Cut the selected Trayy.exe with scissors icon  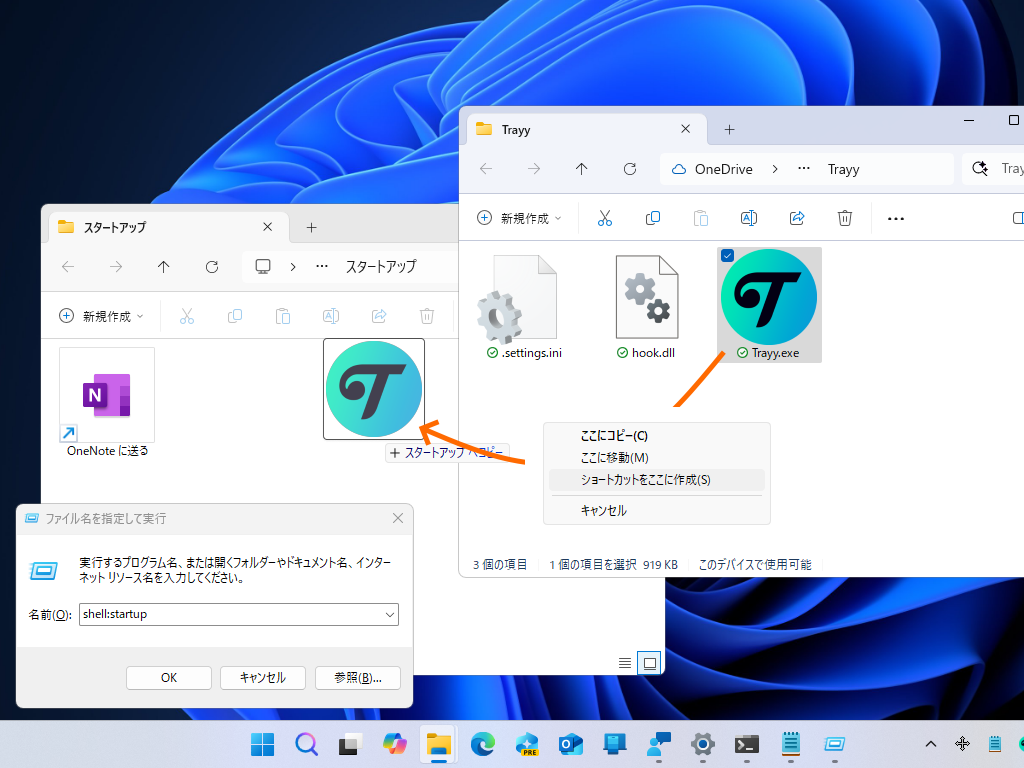click(x=604, y=218)
